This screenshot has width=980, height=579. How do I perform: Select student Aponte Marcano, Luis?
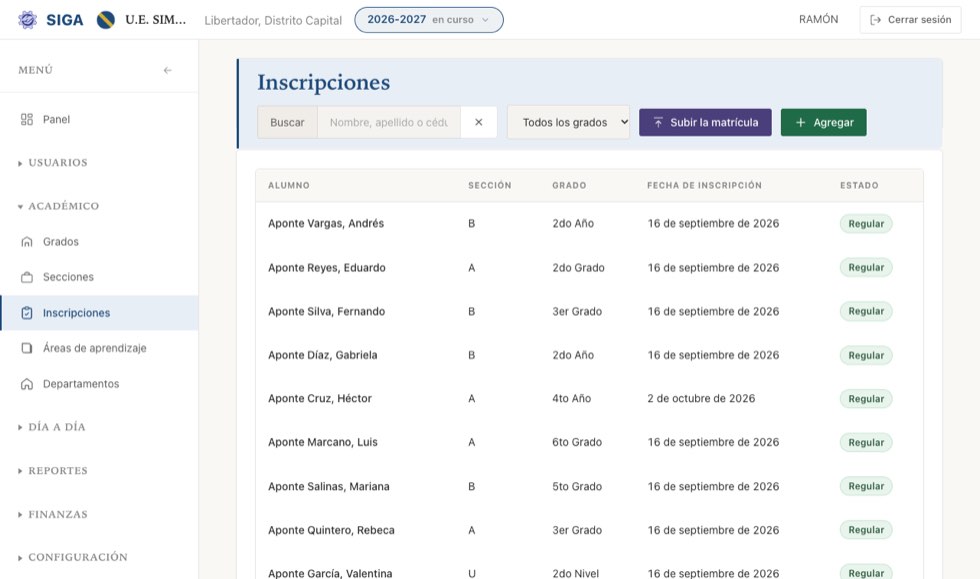pos(323,442)
